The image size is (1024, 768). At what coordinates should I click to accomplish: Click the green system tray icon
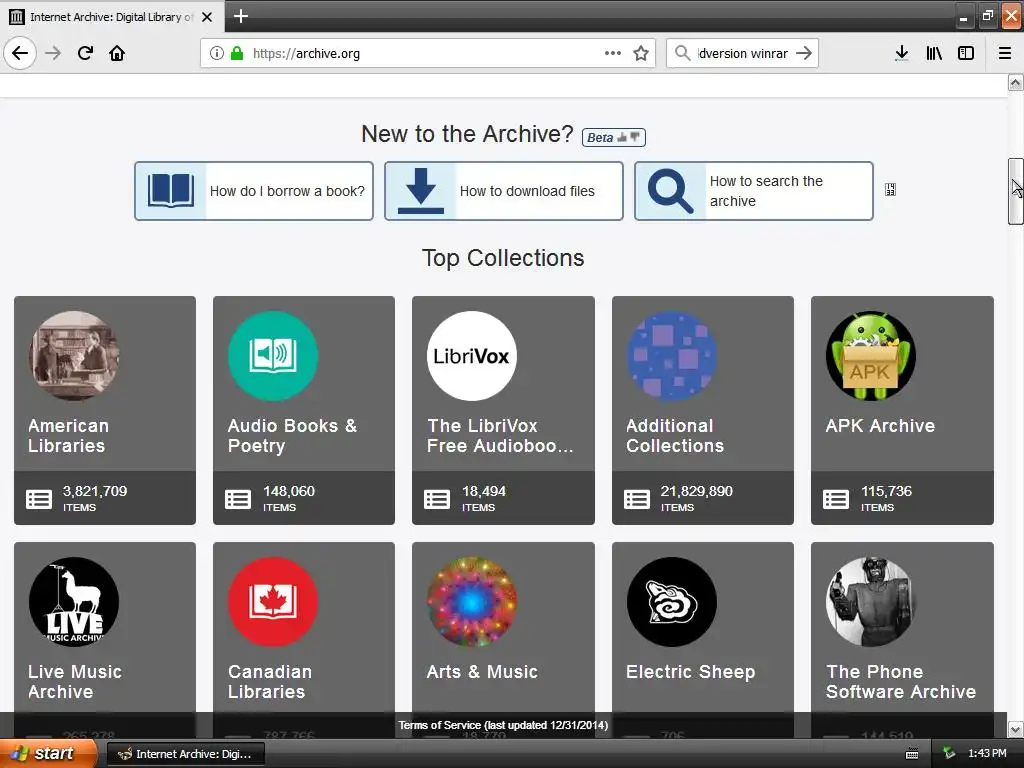(949, 753)
